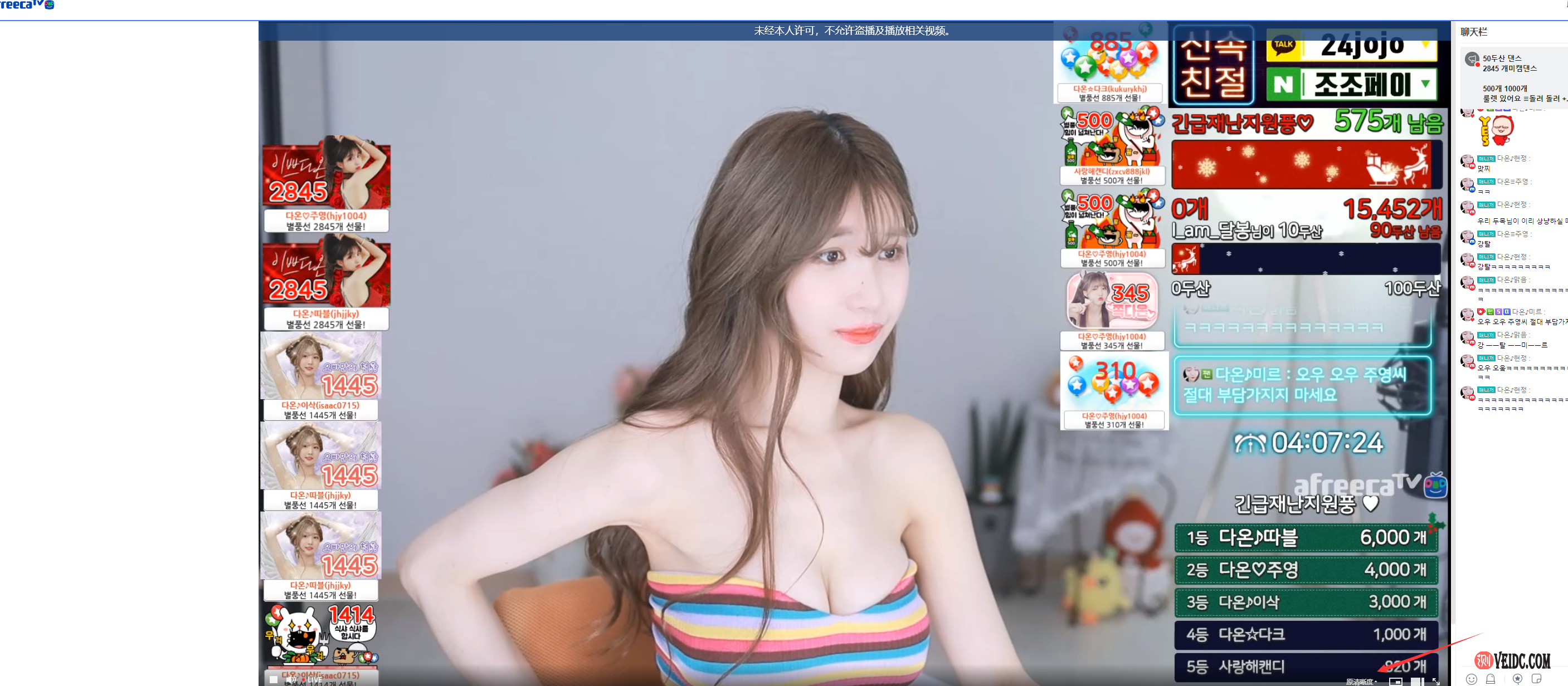Mute the stream volume speaker icon

click(291, 679)
